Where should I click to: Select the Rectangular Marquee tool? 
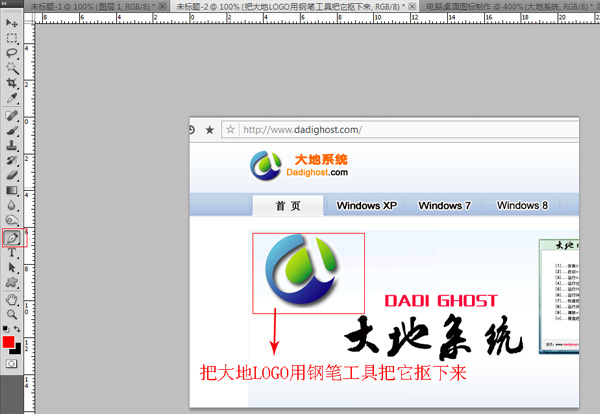(x=12, y=38)
